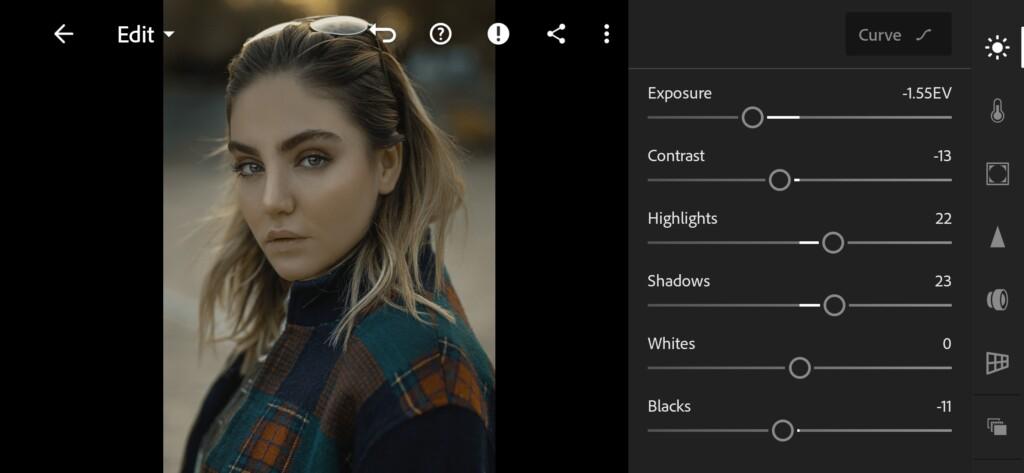Open the Detail triangle panel icon
The image size is (1024, 473).
click(997, 236)
